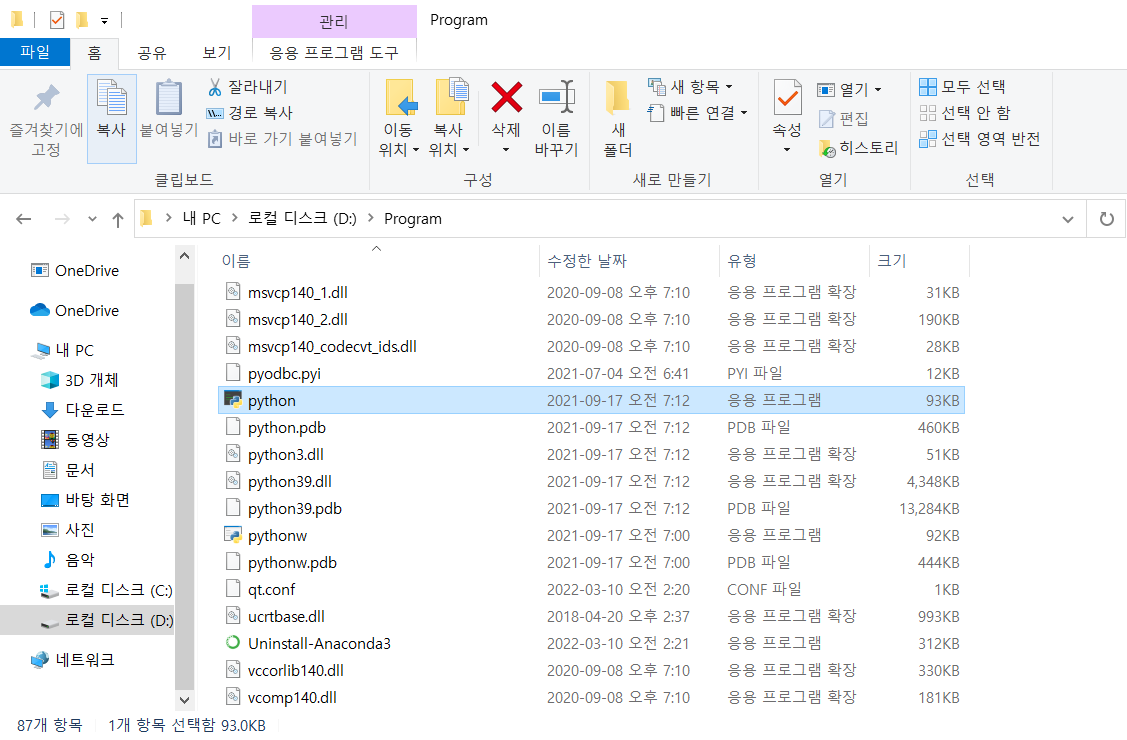Click the Program address path field
1127x740 pixels.
tap(413, 218)
